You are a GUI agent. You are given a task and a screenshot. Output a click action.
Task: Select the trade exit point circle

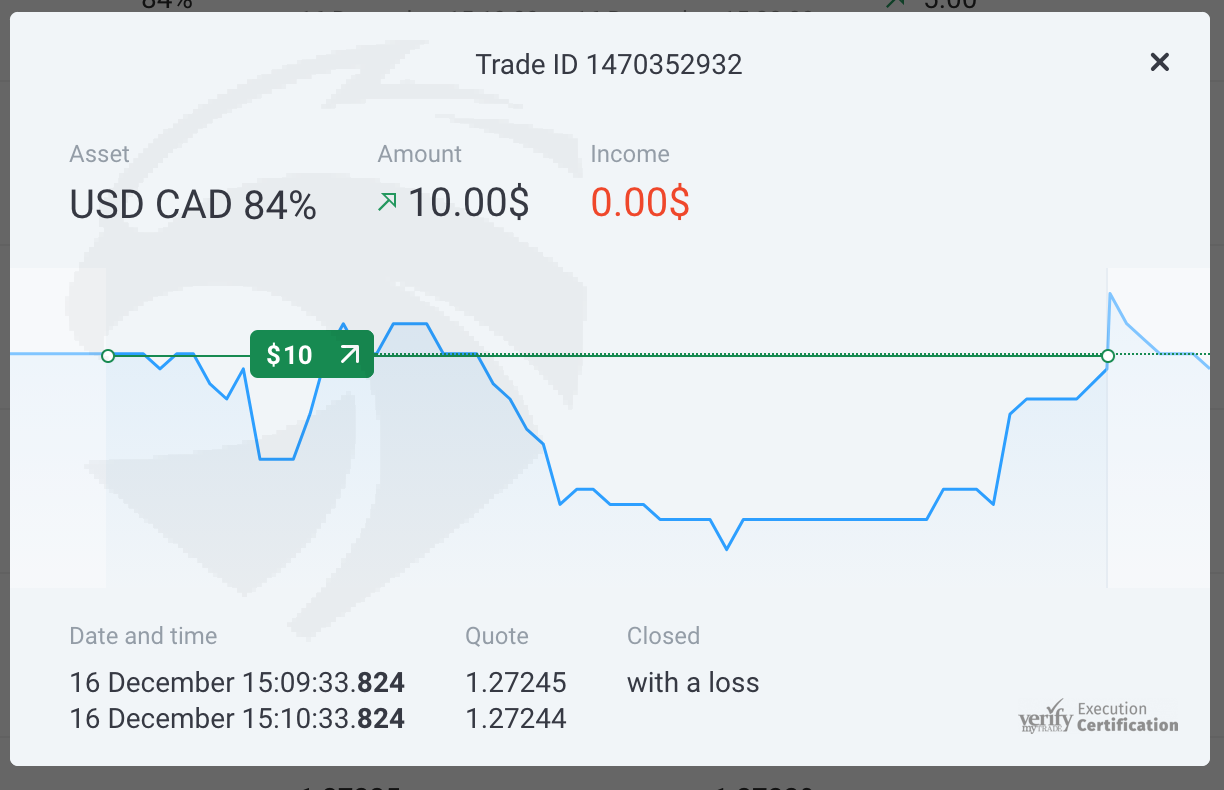click(1107, 356)
